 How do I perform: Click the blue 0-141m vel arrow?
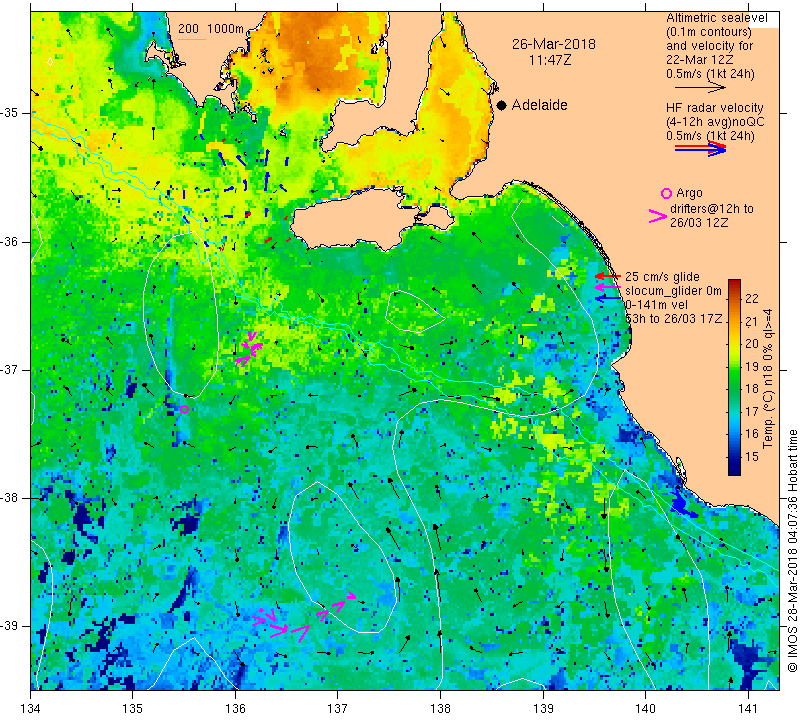(608, 299)
